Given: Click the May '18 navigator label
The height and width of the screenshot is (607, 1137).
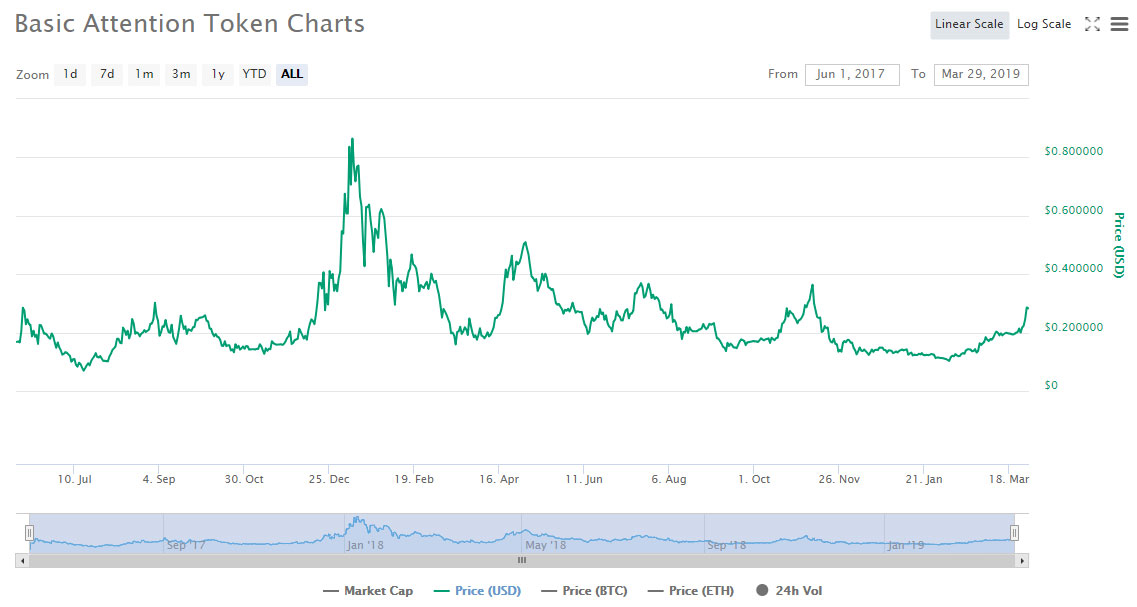Looking at the screenshot, I should coord(546,545).
